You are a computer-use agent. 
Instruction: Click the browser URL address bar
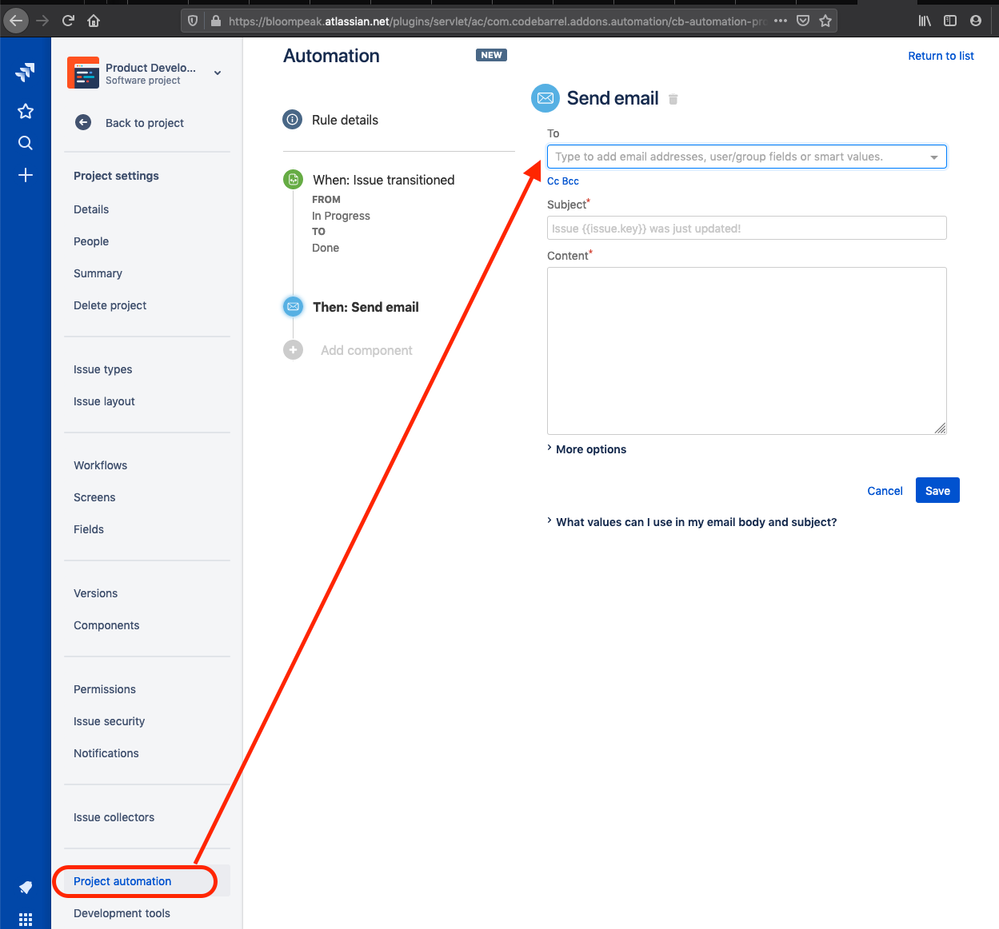click(497, 21)
